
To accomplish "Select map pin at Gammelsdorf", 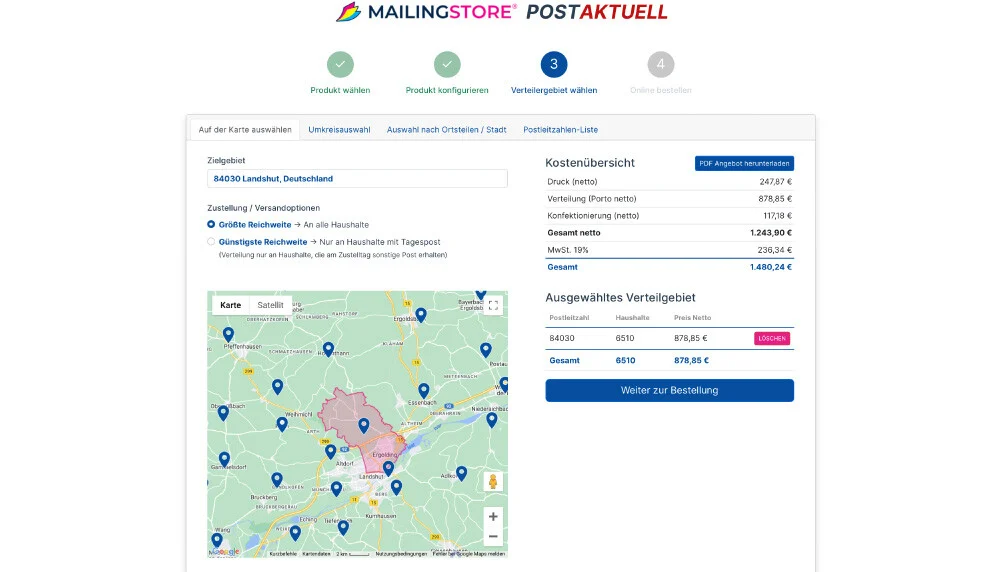I will pos(224,459).
